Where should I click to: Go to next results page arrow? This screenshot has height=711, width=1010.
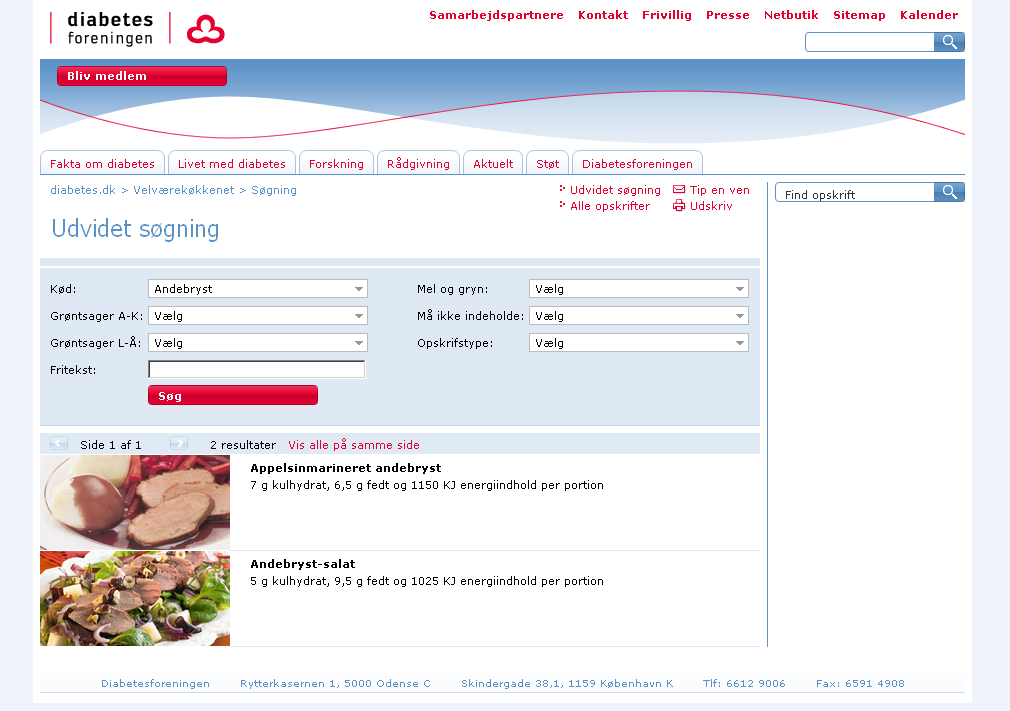(178, 443)
